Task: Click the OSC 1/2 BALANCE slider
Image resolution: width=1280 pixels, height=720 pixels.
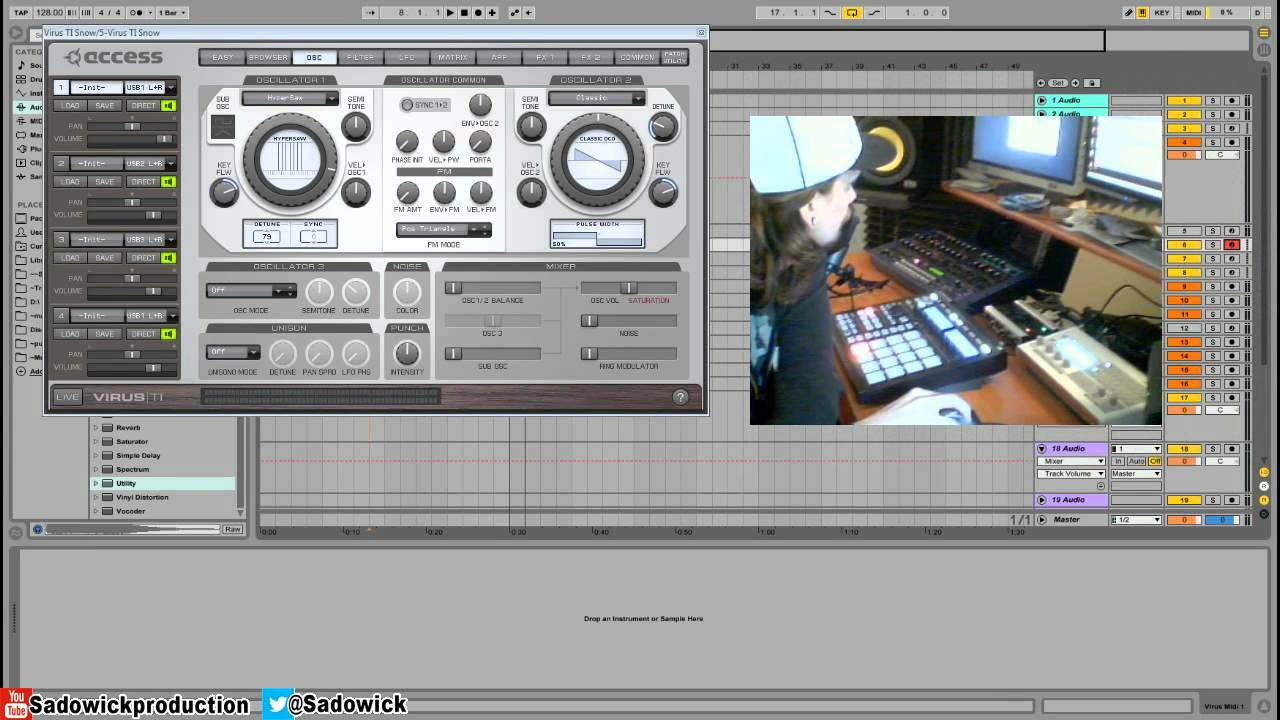Action: (x=493, y=288)
